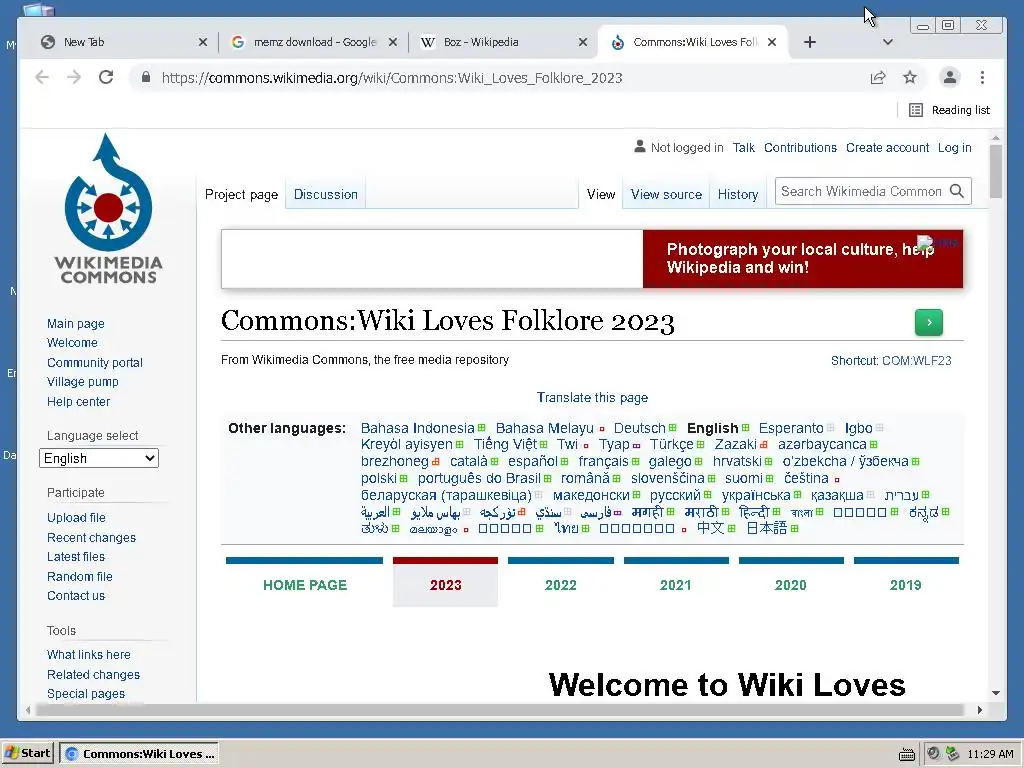This screenshot has width=1024, height=768.
Task: Close the Commons Wiki Loves Folklore tab
Action: click(772, 42)
